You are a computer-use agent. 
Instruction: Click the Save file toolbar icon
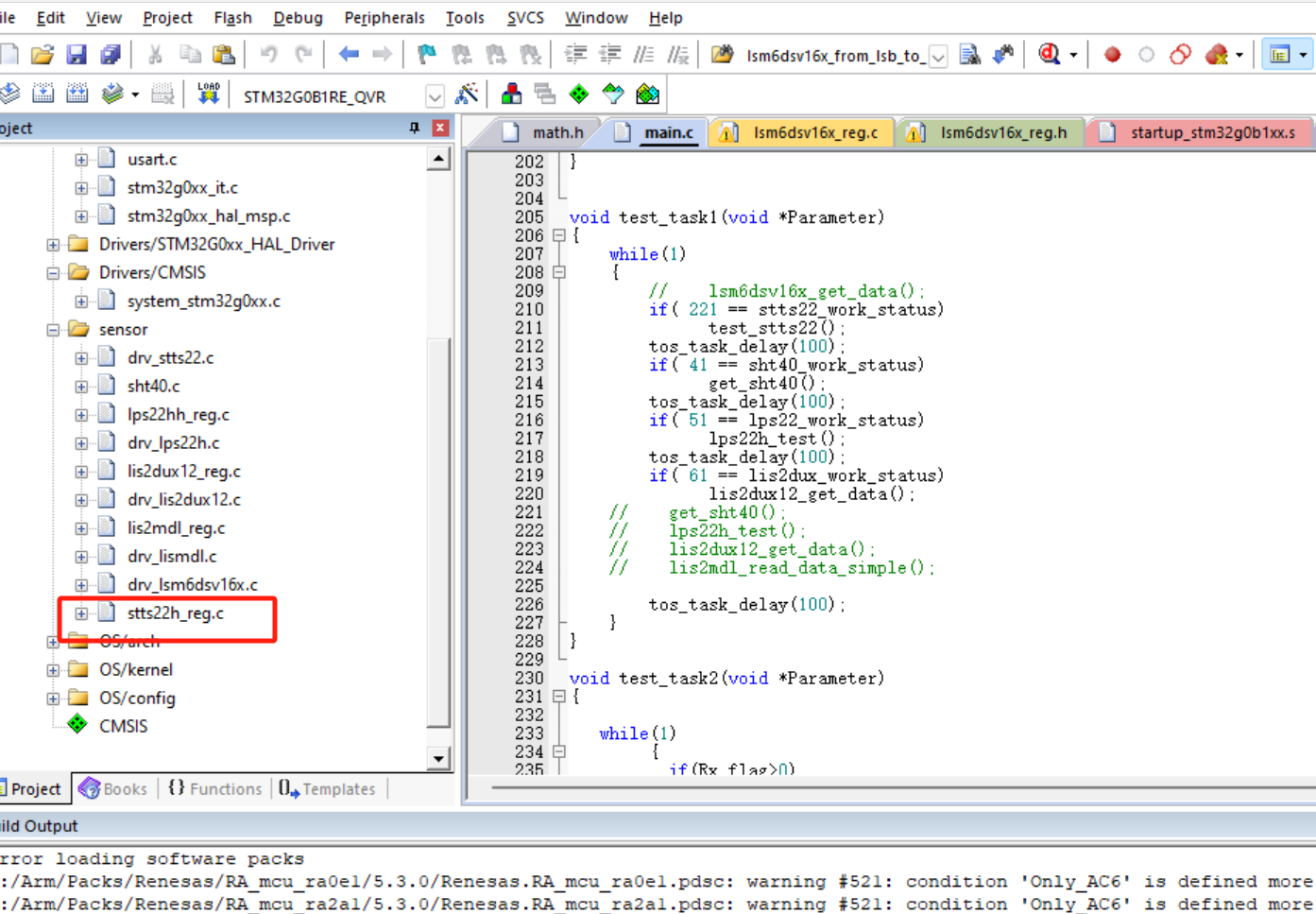tap(76, 55)
